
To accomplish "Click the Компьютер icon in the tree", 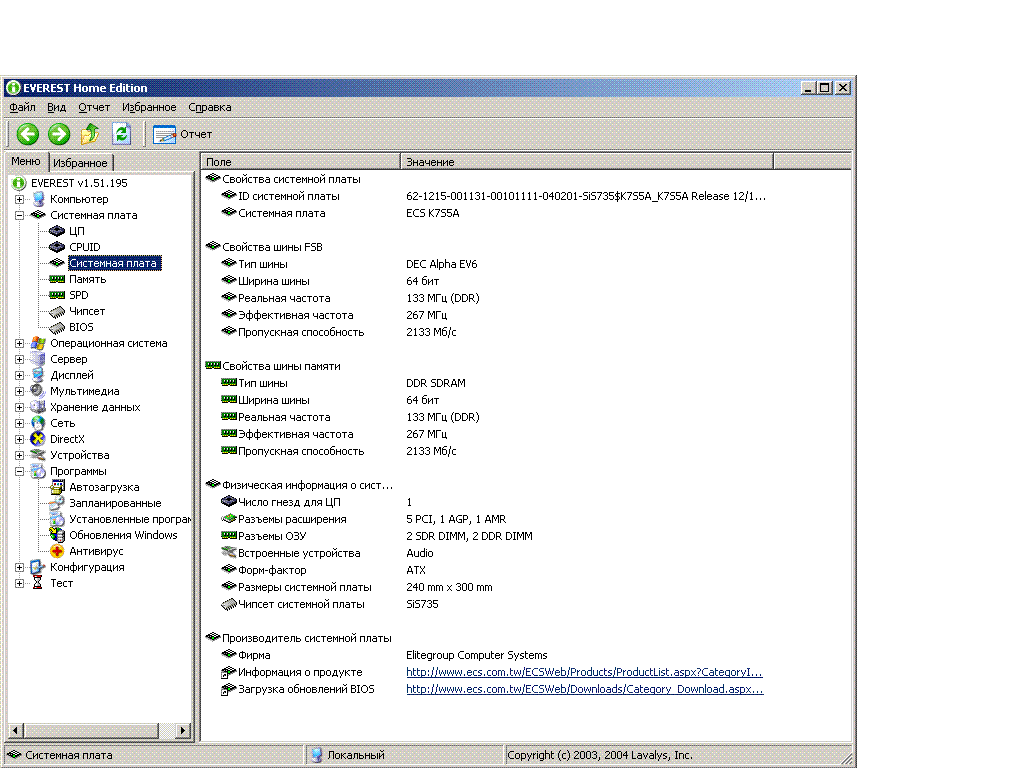I will 39,199.
